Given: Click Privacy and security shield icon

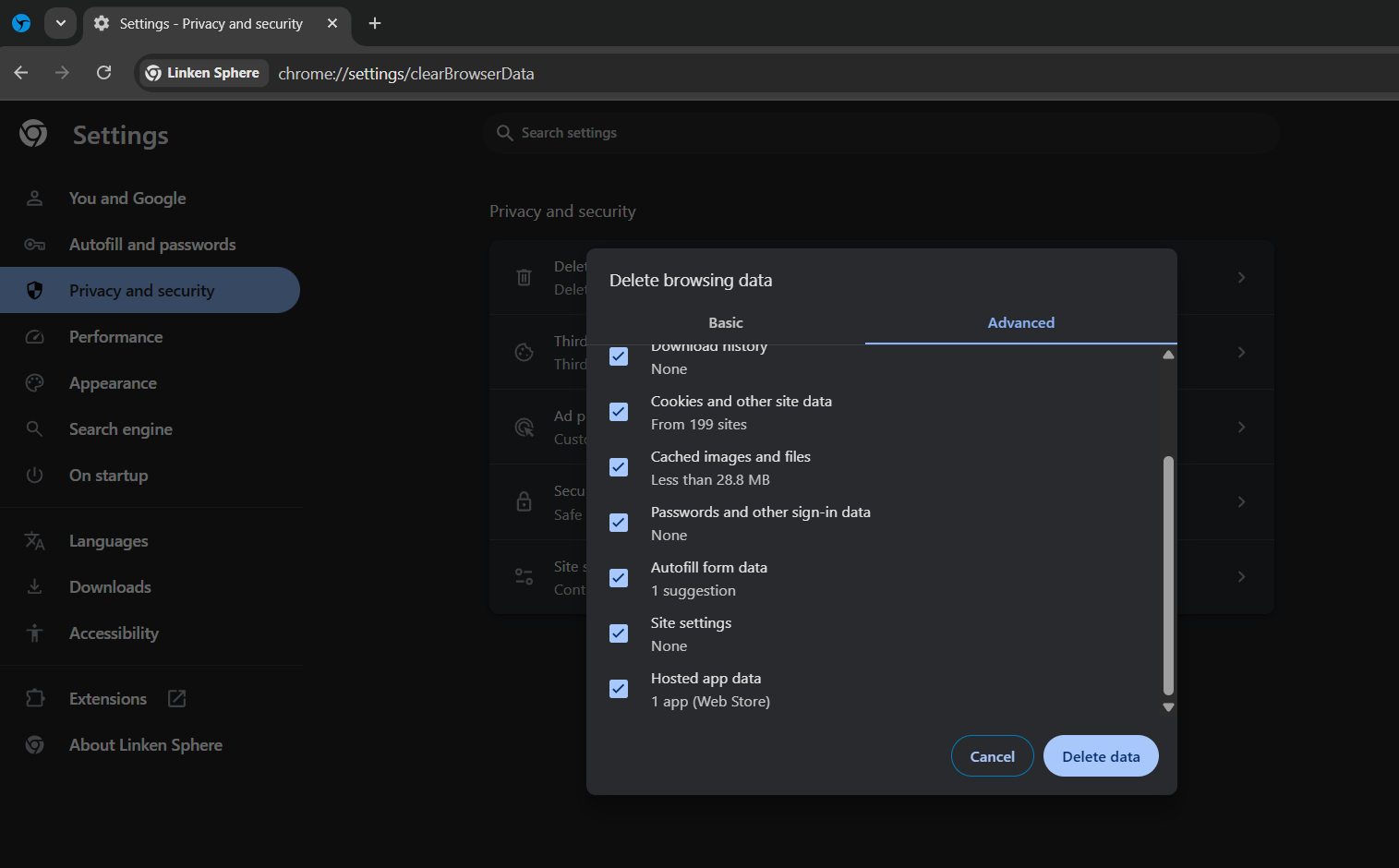Looking at the screenshot, I should pos(35,291).
